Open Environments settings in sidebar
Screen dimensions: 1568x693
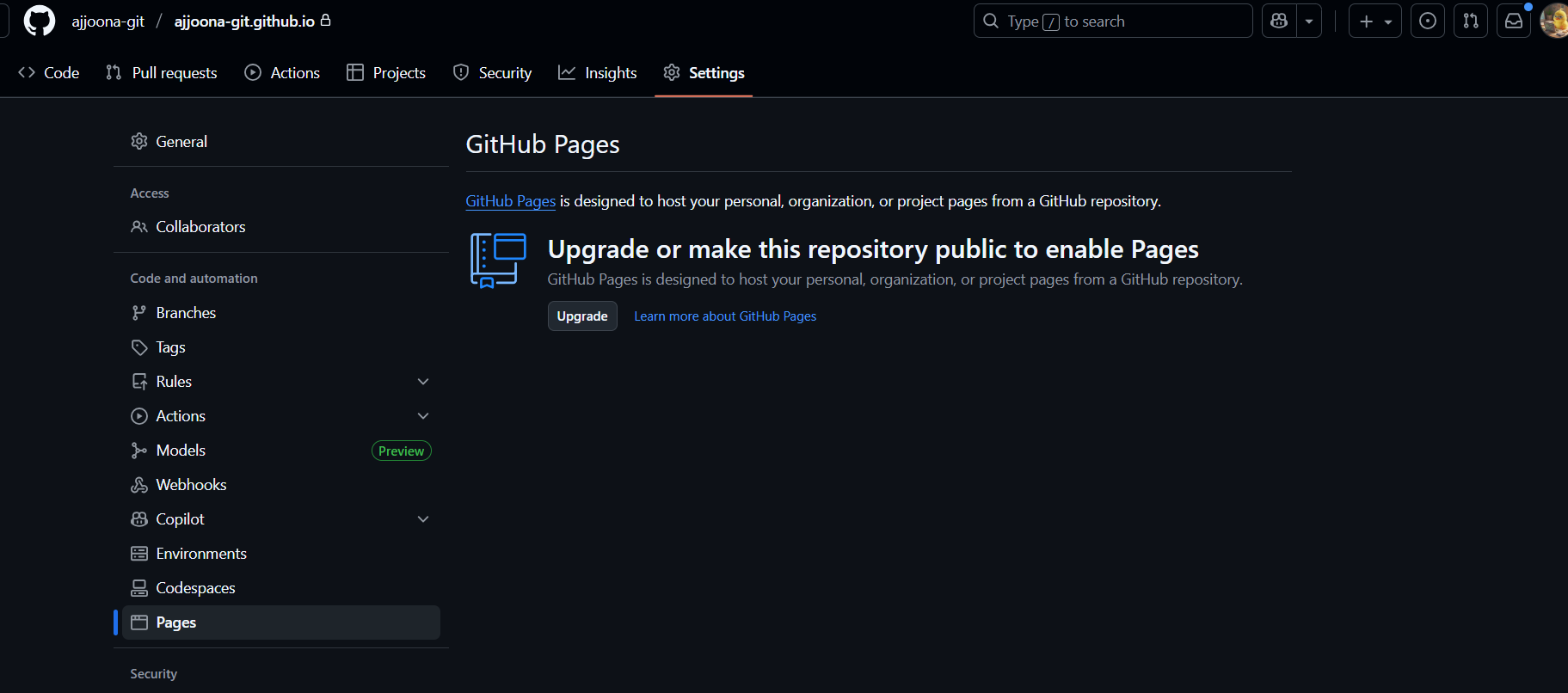tap(201, 554)
